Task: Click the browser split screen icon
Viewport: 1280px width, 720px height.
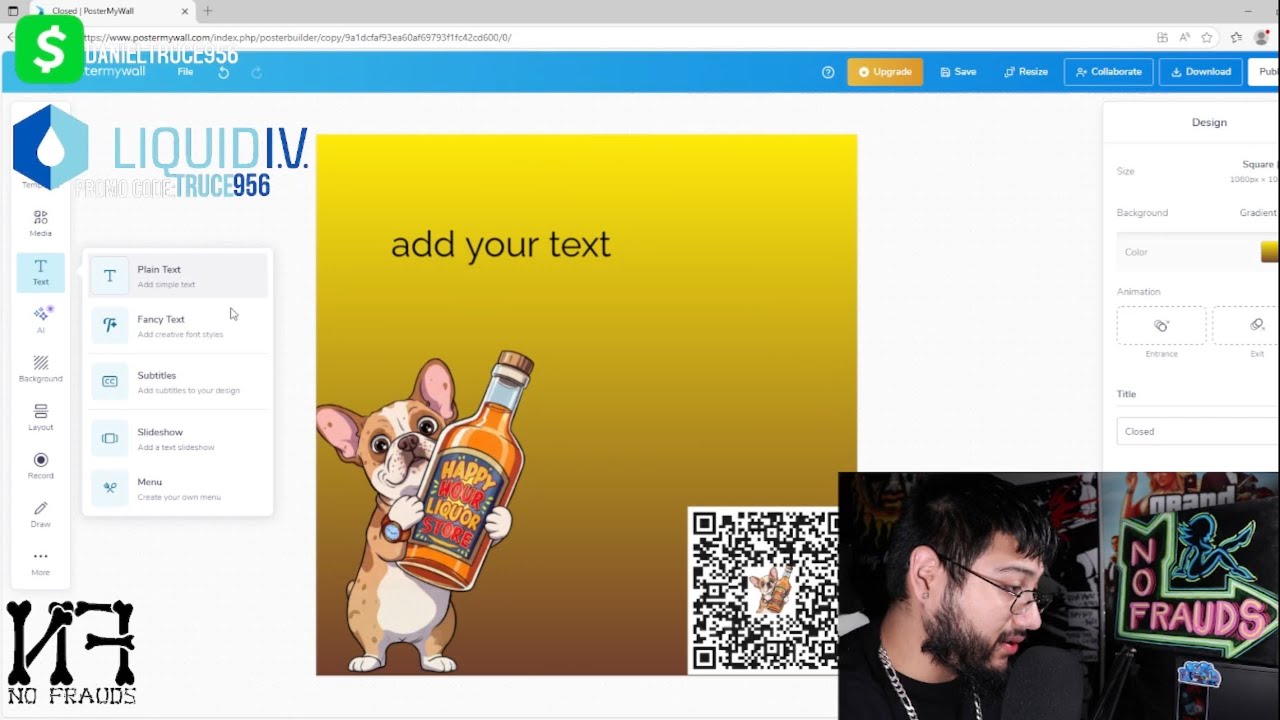Action: click(1162, 37)
